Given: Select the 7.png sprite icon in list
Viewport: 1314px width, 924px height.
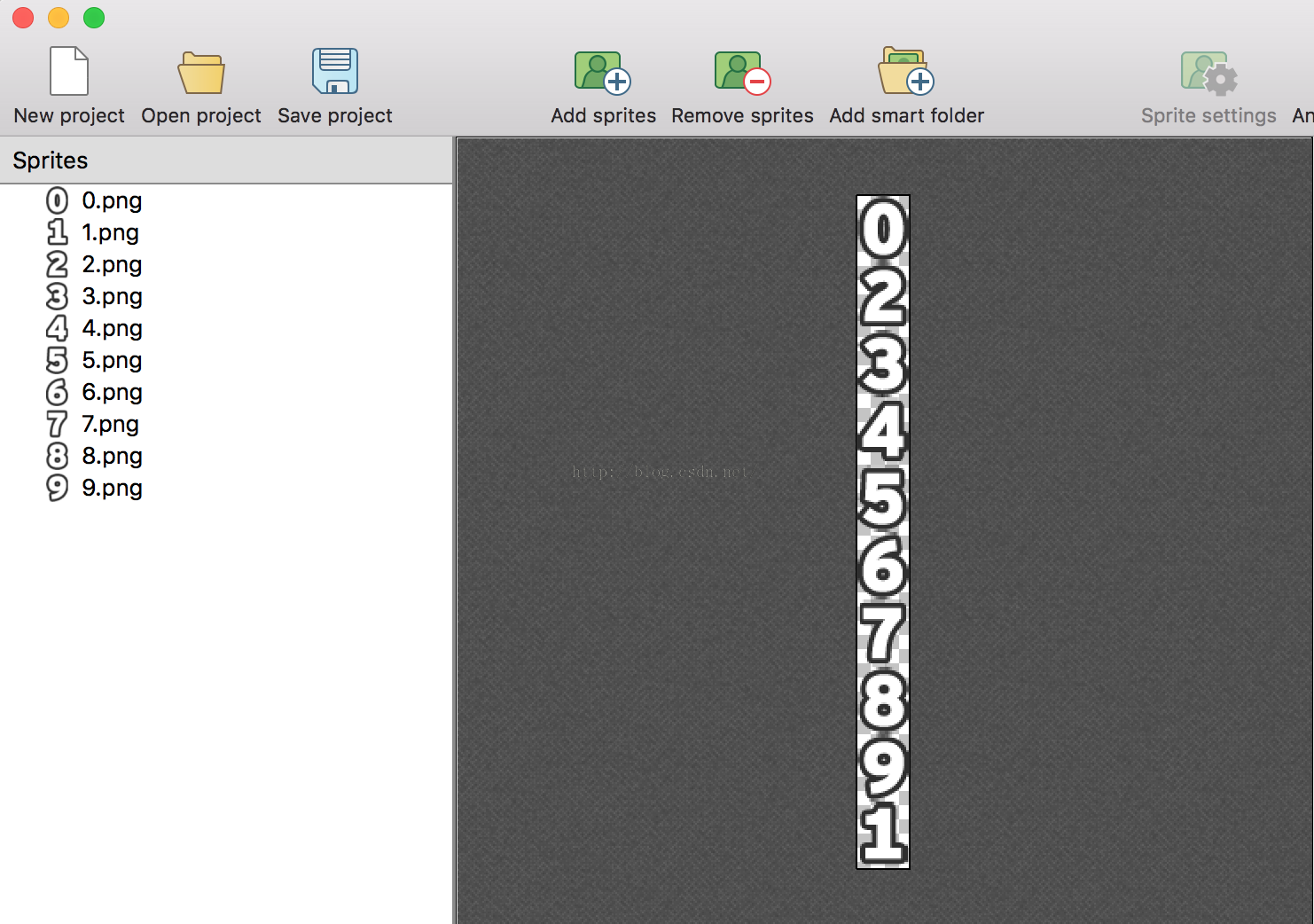Looking at the screenshot, I should coord(57,424).
